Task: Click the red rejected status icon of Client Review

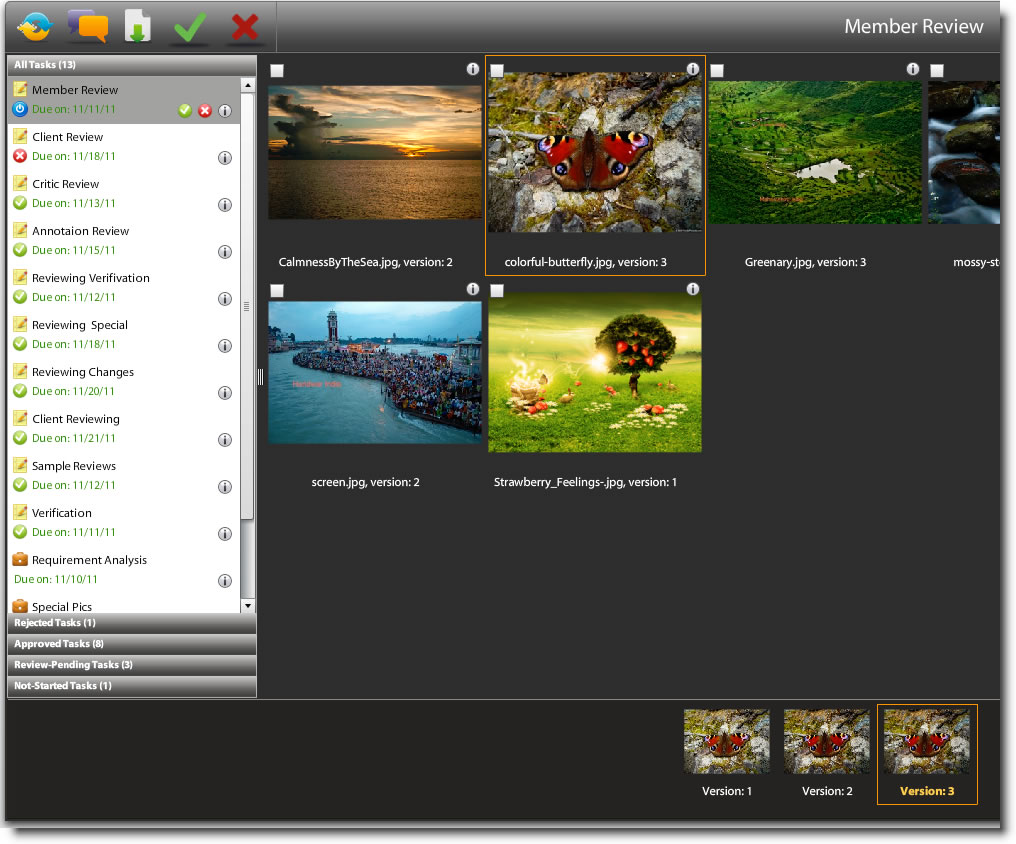Action: [20, 156]
